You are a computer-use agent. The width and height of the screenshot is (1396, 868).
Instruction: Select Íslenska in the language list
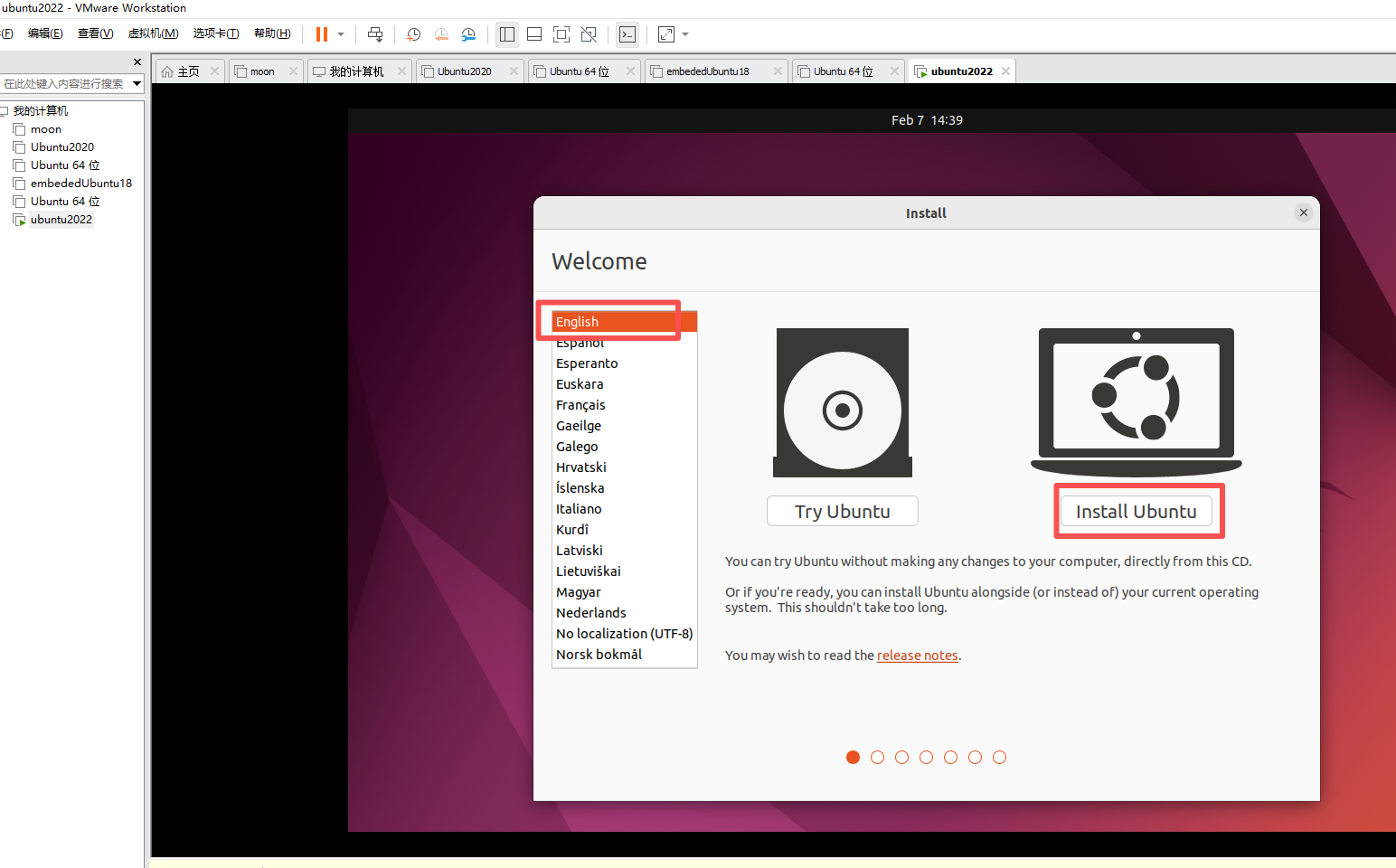point(625,488)
